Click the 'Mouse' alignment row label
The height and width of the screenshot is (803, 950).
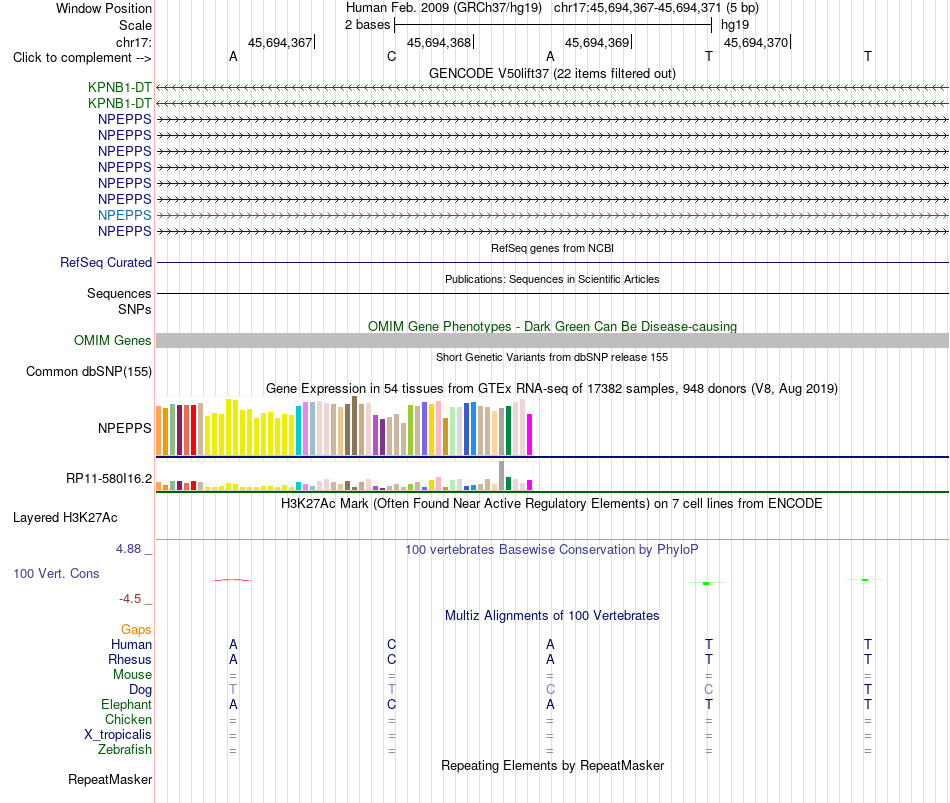(x=132, y=675)
